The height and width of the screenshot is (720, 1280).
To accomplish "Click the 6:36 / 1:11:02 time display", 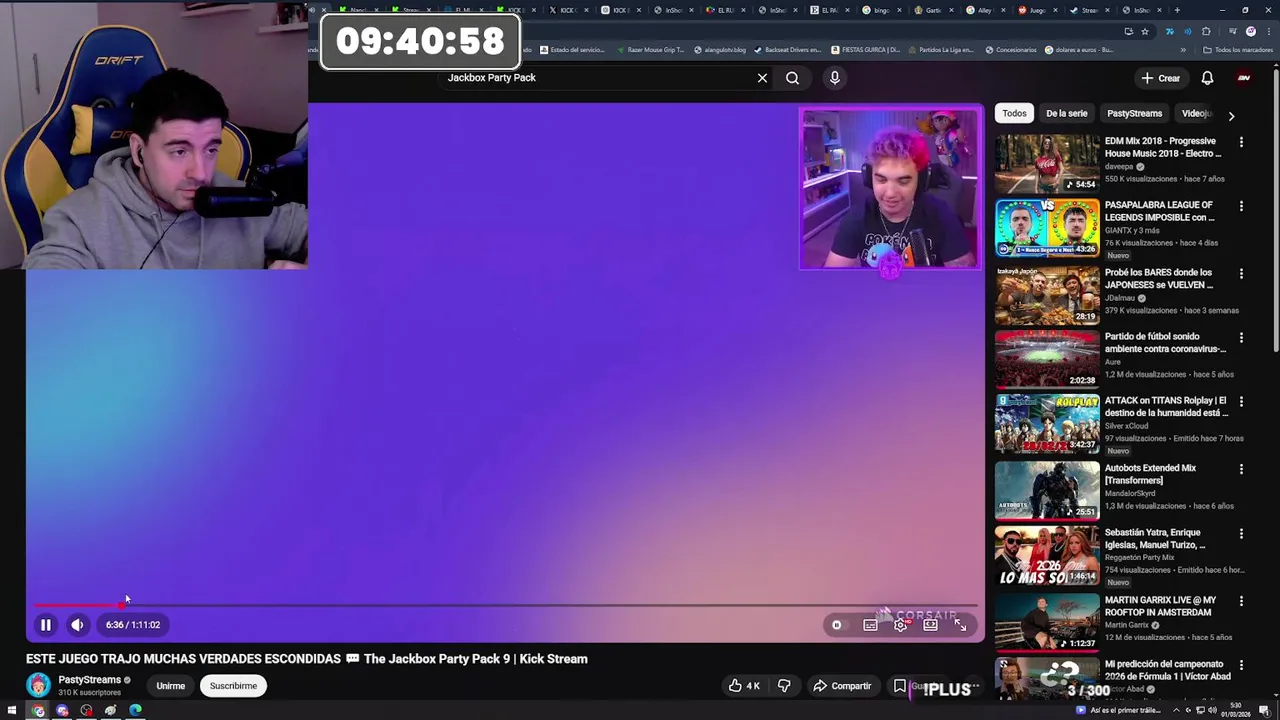I will pyautogui.click(x=133, y=625).
